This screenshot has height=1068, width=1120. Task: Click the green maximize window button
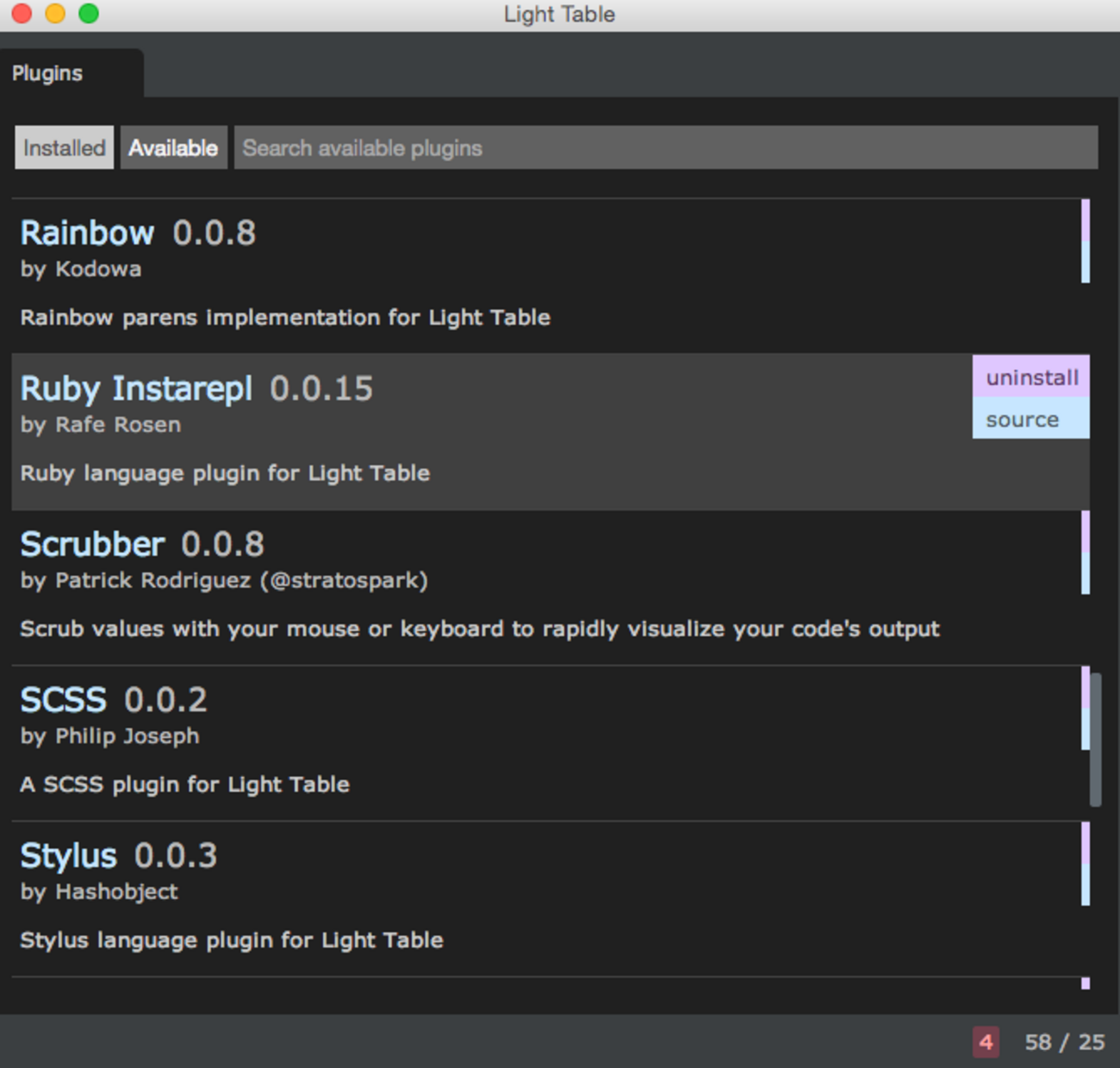click(x=88, y=14)
